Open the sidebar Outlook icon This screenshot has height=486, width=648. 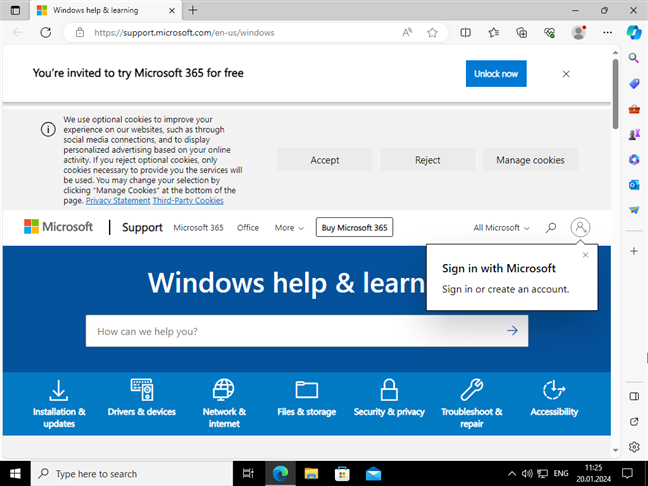(634, 185)
